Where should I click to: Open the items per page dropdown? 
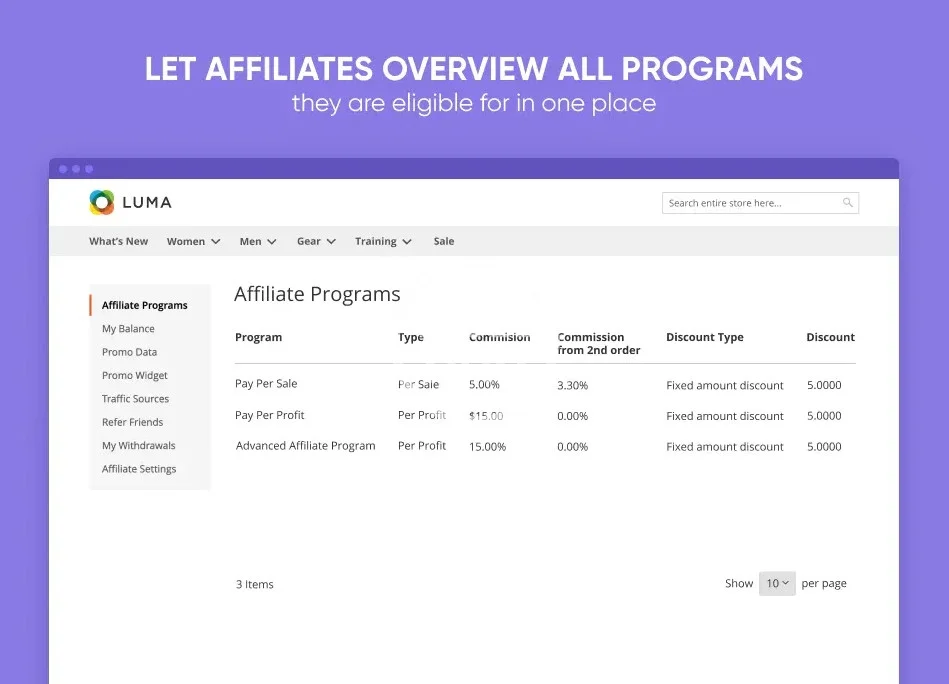click(777, 584)
